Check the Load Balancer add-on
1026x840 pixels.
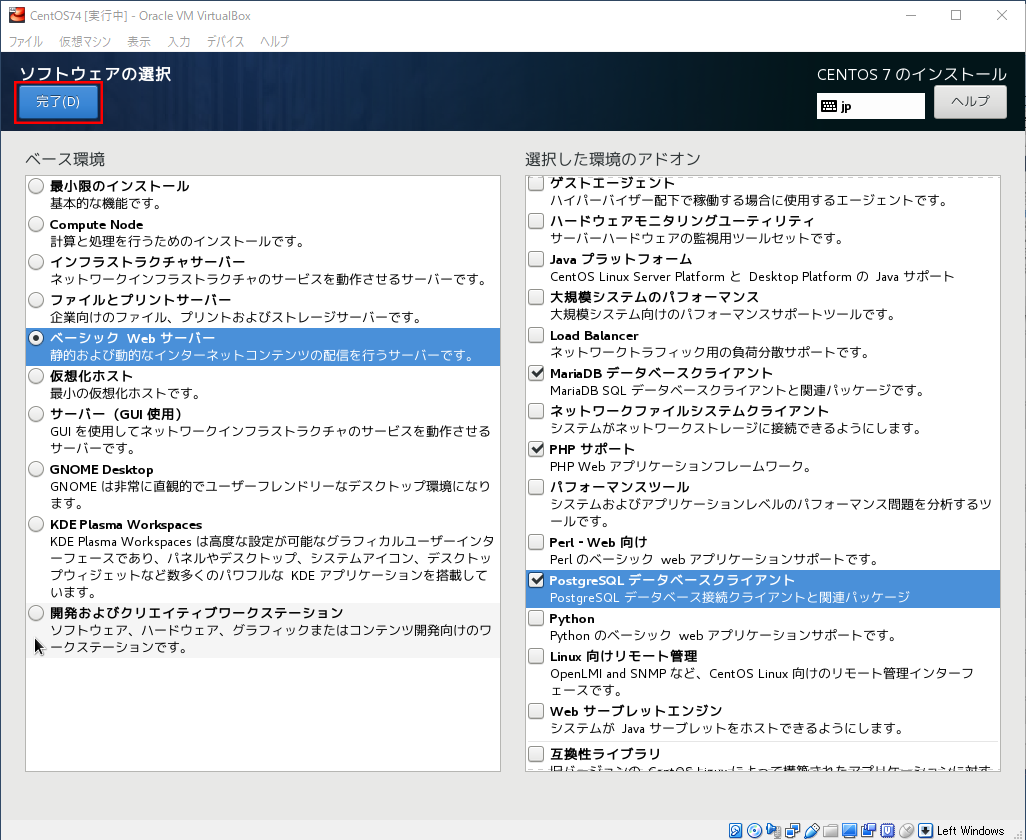(536, 335)
